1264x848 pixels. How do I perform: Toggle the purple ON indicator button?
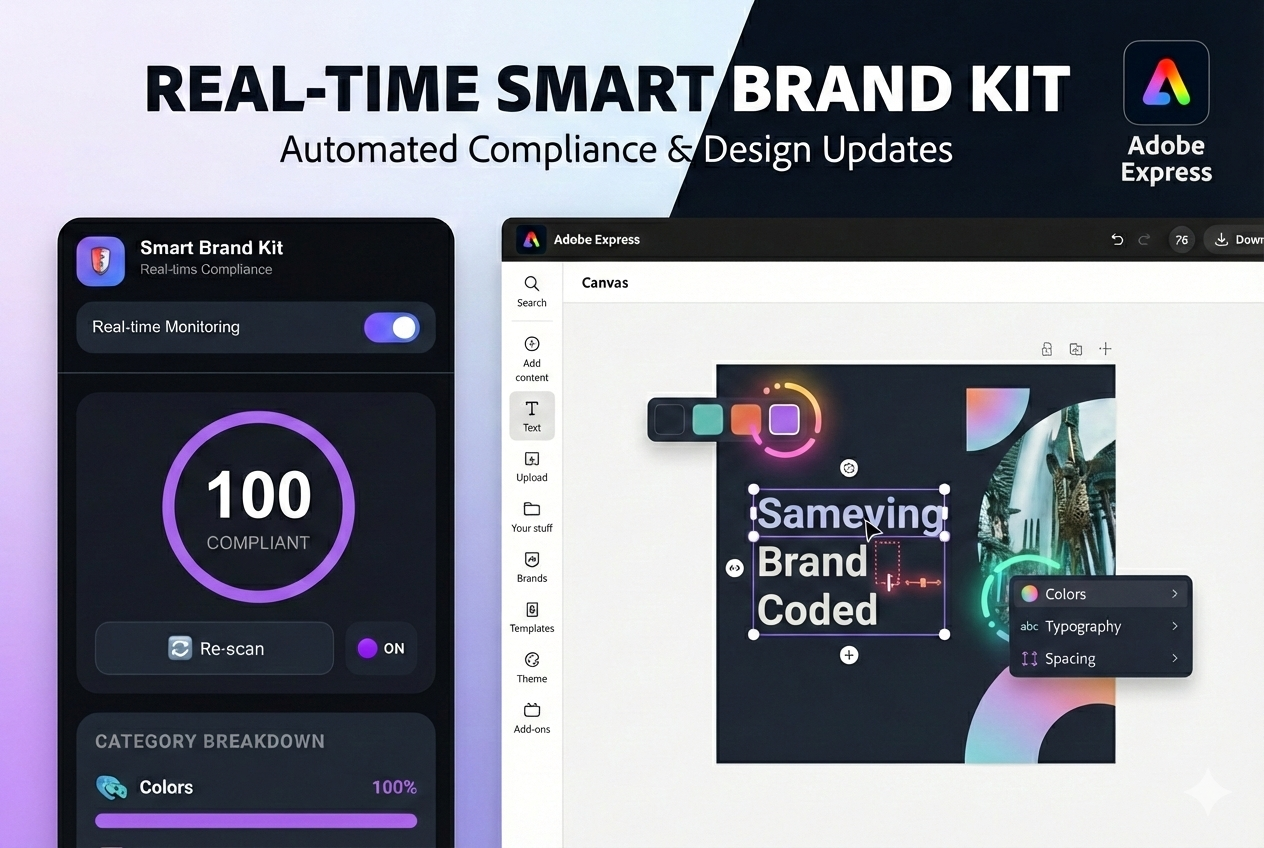pos(381,648)
